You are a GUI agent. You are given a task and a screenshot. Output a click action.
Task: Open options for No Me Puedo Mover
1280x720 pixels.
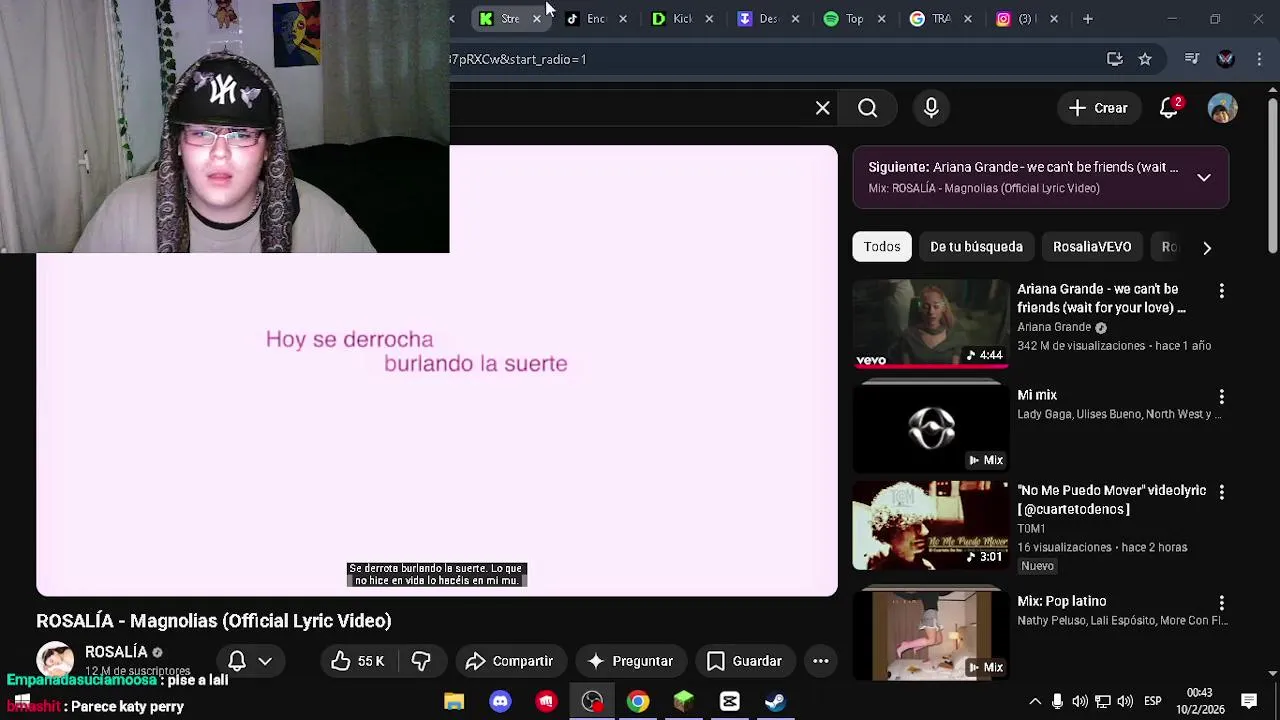pos(1221,493)
